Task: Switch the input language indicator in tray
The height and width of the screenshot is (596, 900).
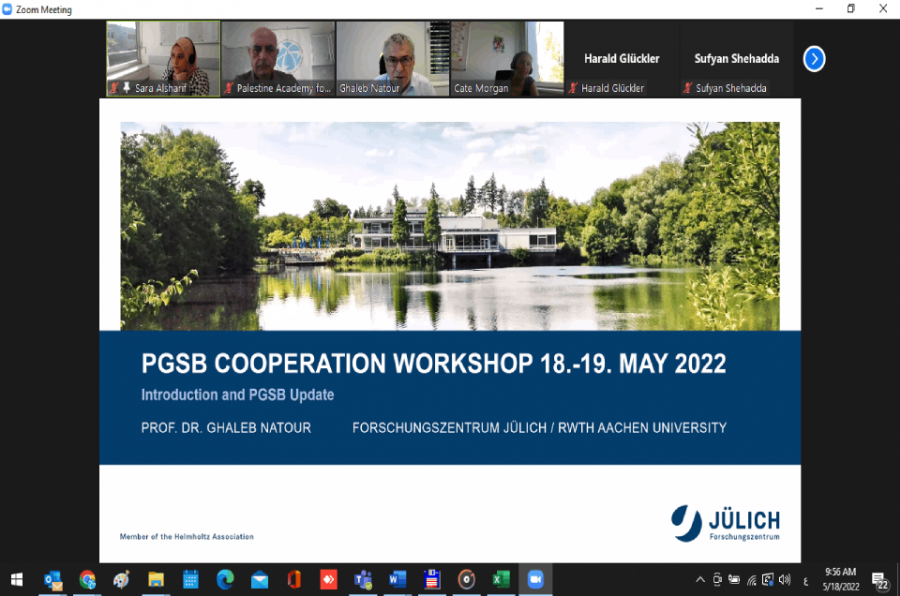Action: point(806,582)
